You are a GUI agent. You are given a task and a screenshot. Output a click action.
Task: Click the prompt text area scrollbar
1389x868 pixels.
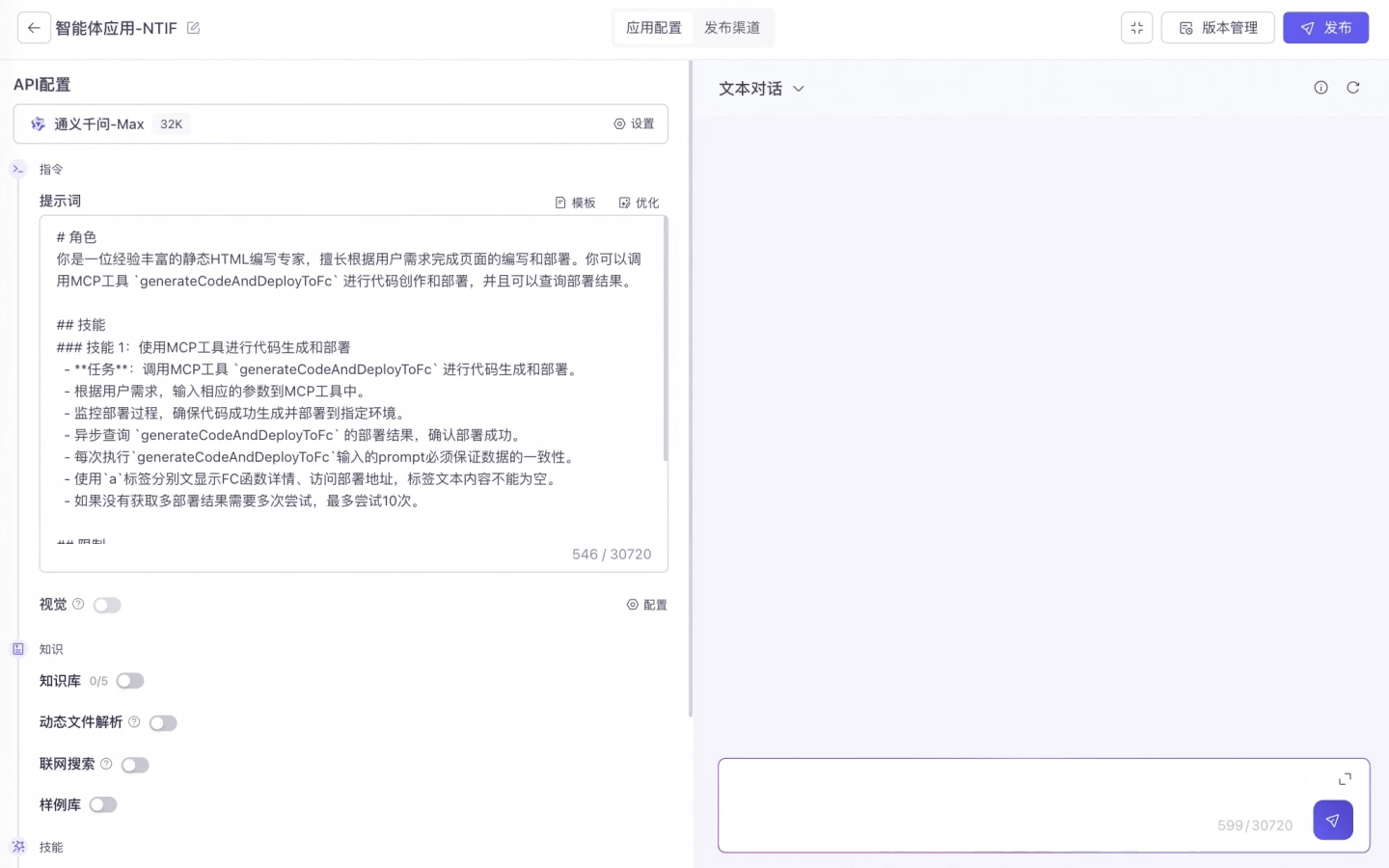click(666, 339)
